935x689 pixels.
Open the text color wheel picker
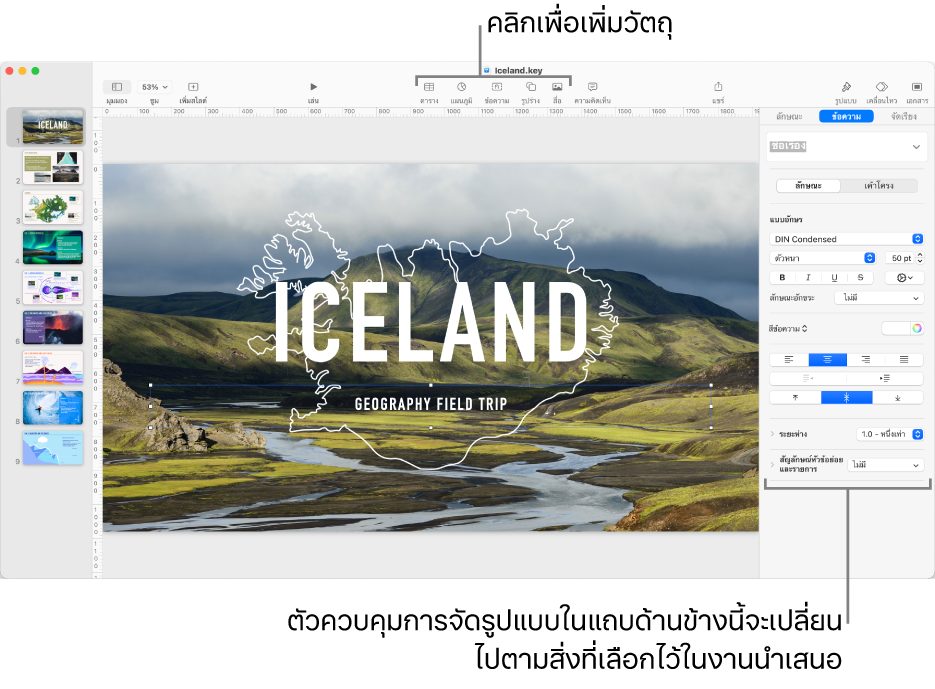[x=917, y=328]
